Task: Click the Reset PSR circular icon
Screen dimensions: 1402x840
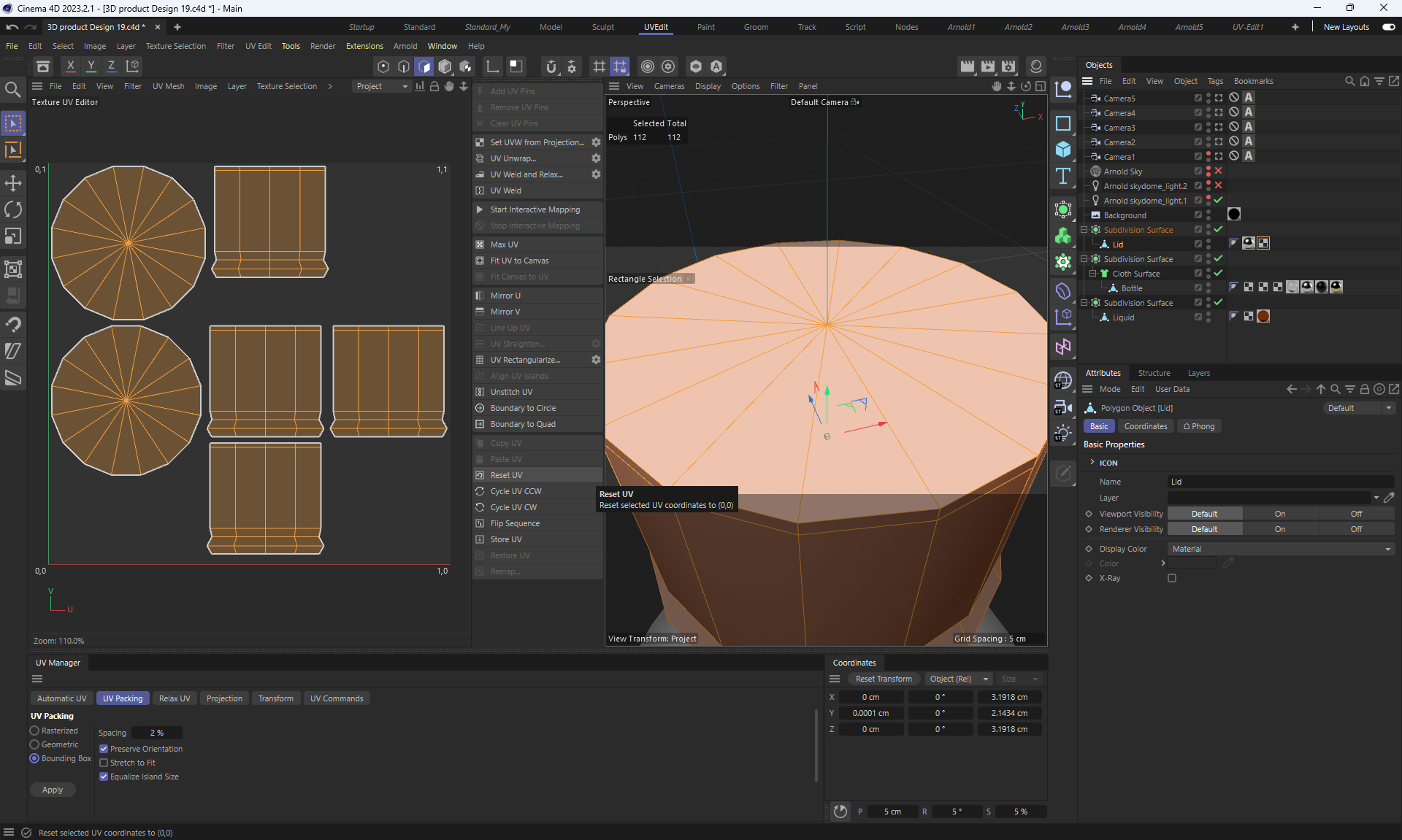Action: pos(840,812)
